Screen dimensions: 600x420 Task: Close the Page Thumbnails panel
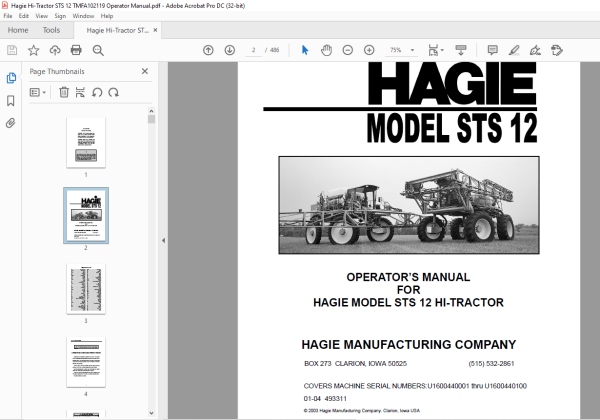[x=145, y=71]
